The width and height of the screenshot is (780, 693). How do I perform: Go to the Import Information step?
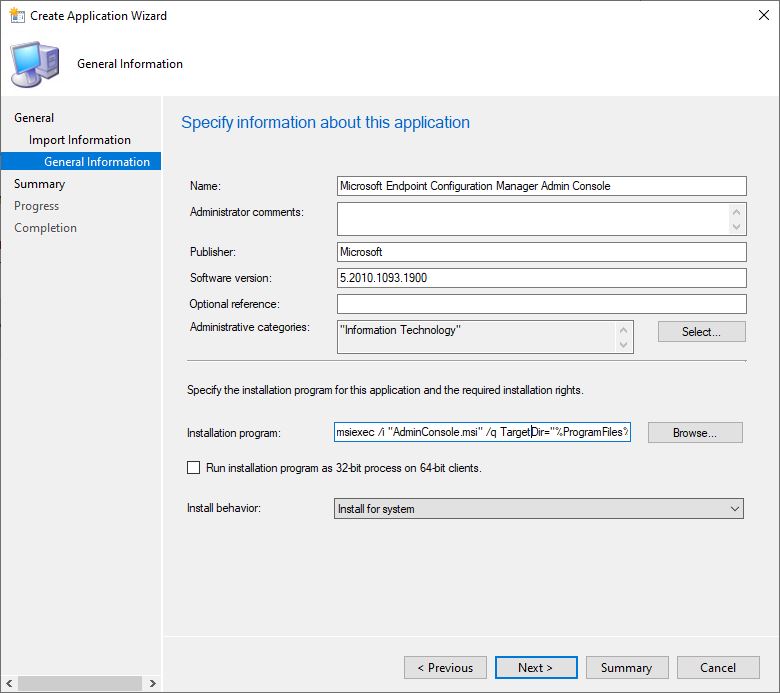[x=80, y=140]
